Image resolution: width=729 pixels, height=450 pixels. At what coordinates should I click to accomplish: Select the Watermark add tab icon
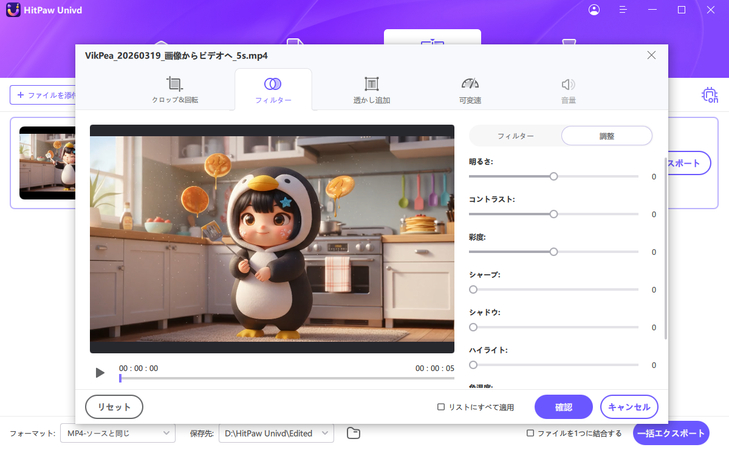point(371,85)
